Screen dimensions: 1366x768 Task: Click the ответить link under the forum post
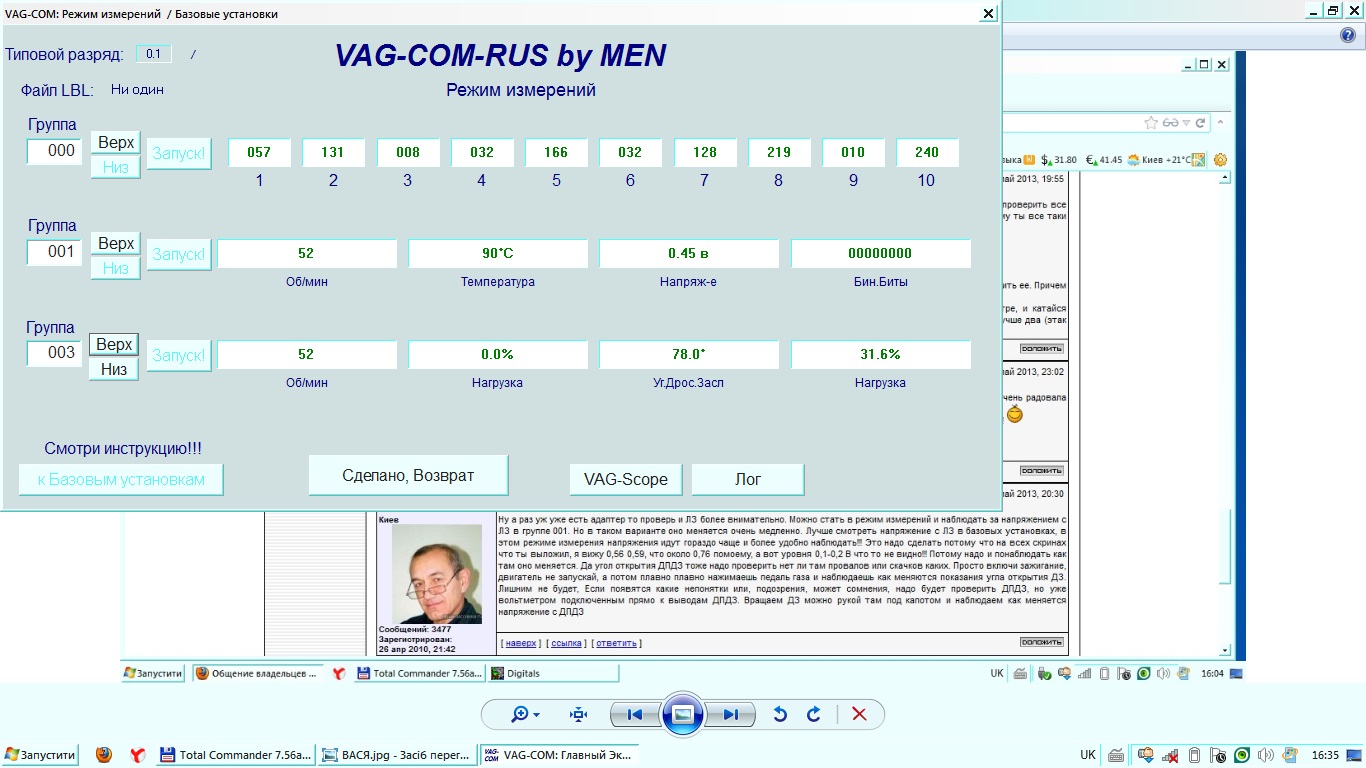pos(616,643)
